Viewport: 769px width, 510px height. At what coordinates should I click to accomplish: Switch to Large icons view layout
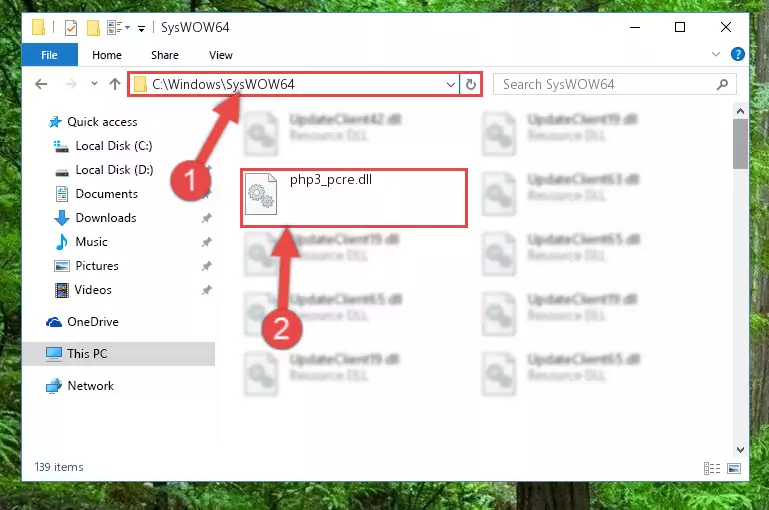734,468
